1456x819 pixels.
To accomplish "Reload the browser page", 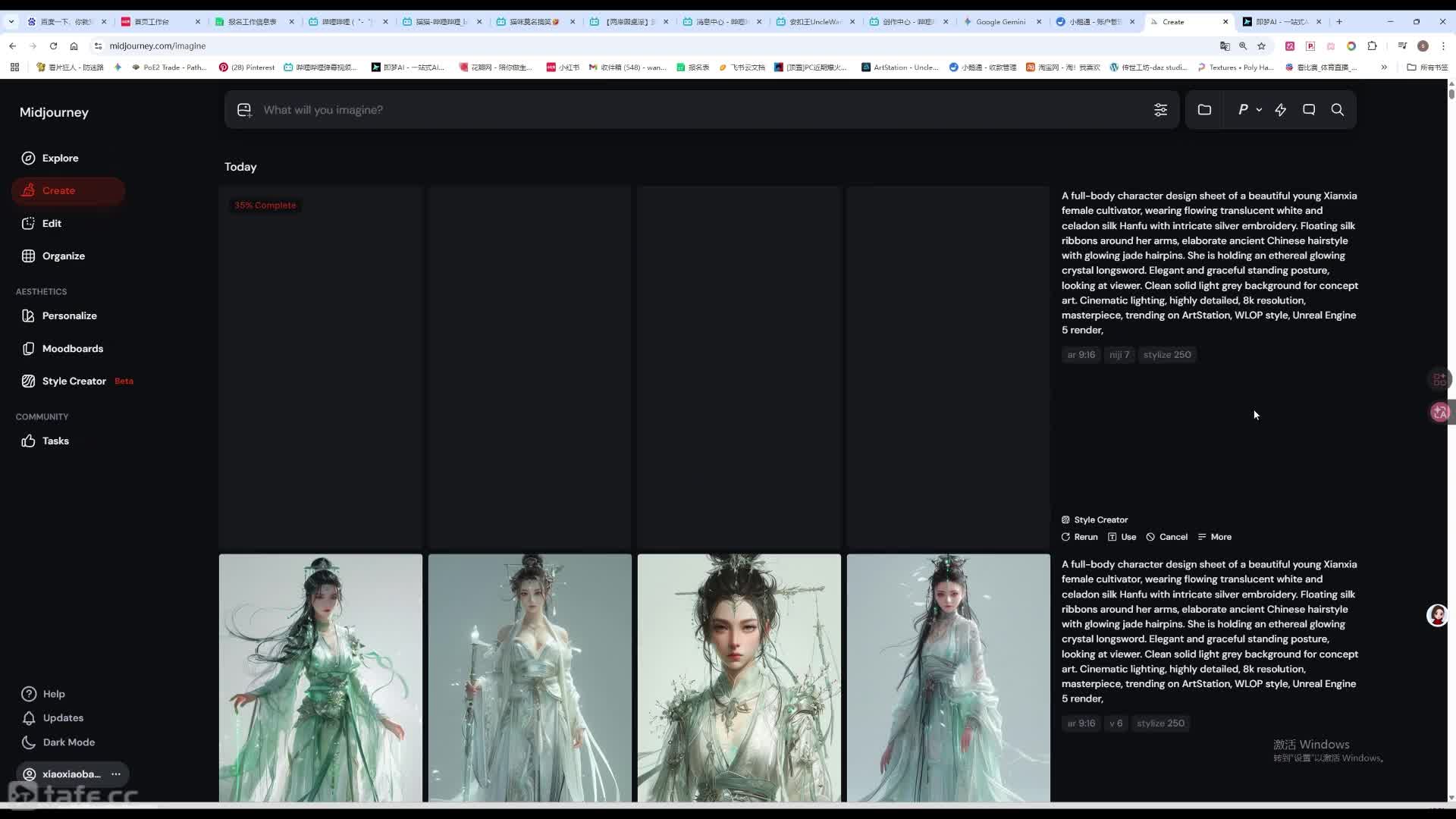I will click(53, 46).
